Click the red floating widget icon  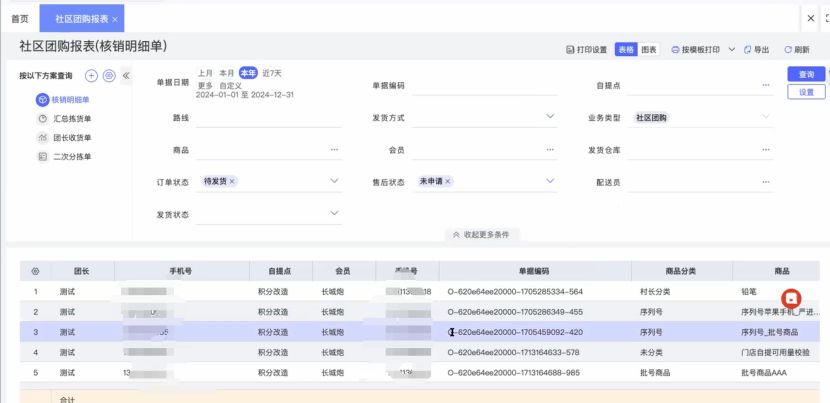point(791,299)
